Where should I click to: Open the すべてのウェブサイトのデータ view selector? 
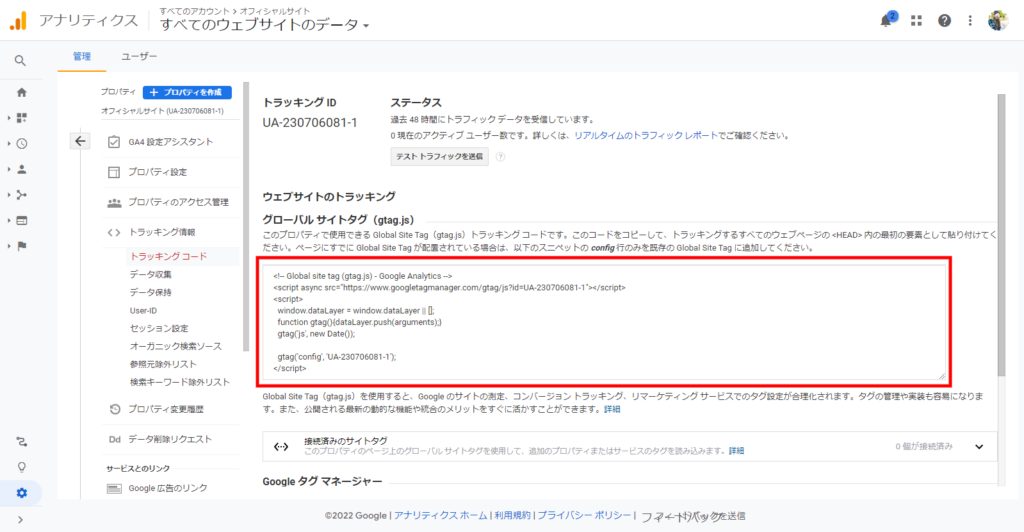[264, 25]
